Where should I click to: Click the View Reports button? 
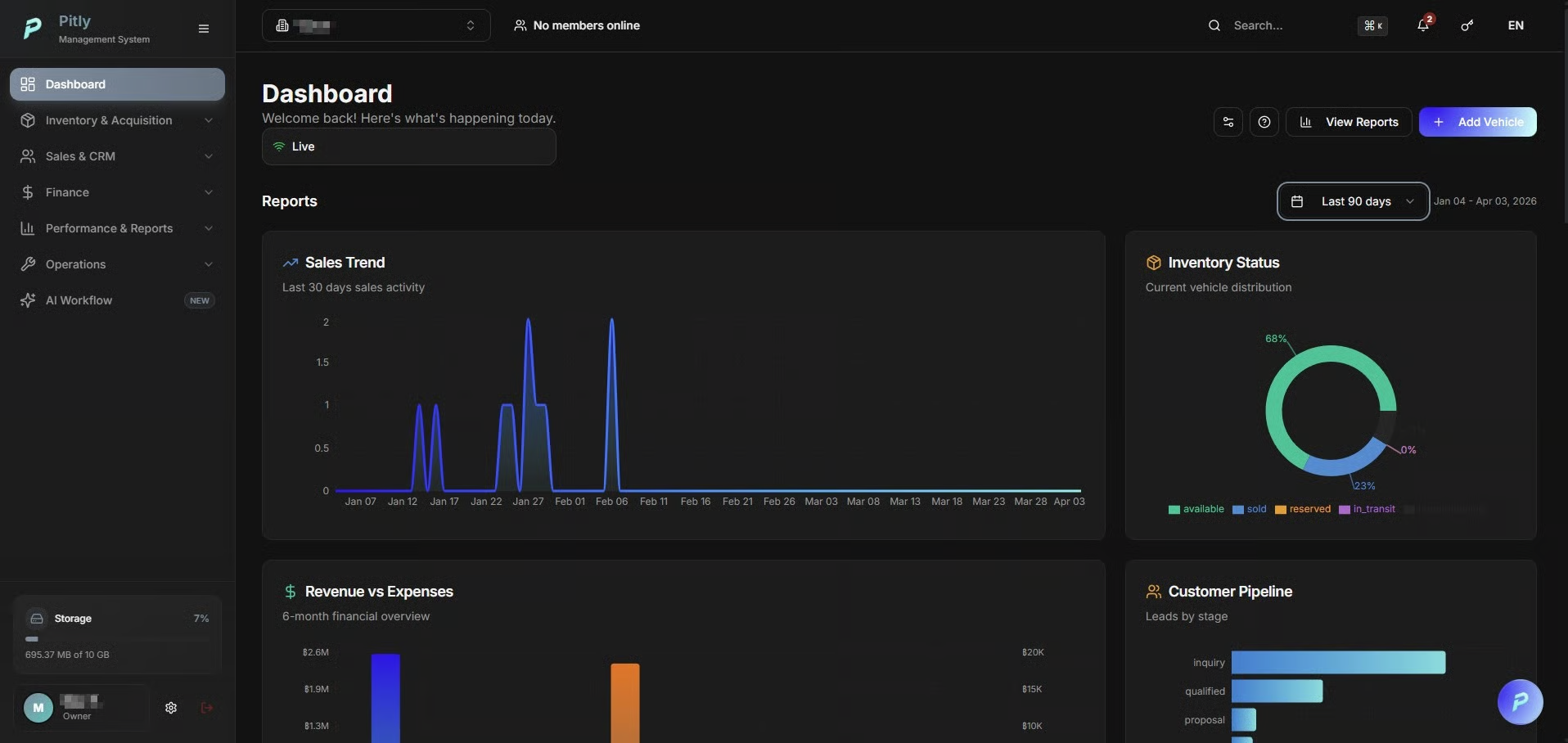(x=1349, y=122)
